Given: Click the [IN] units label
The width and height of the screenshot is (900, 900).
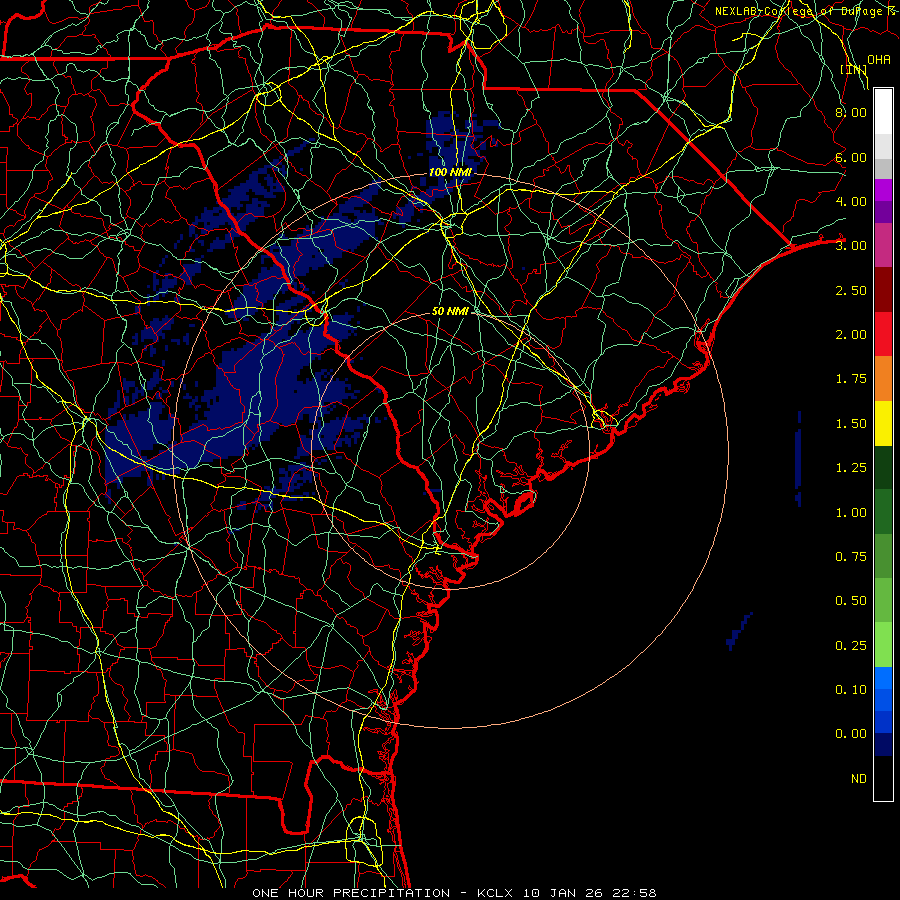Looking at the screenshot, I should click(x=854, y=69).
